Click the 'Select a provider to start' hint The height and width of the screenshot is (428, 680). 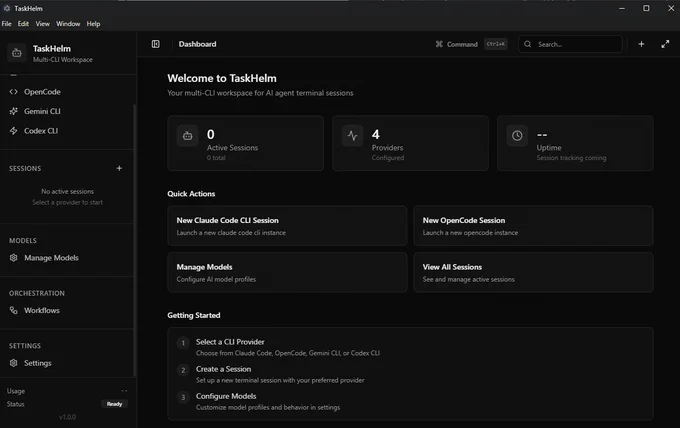click(x=67, y=203)
